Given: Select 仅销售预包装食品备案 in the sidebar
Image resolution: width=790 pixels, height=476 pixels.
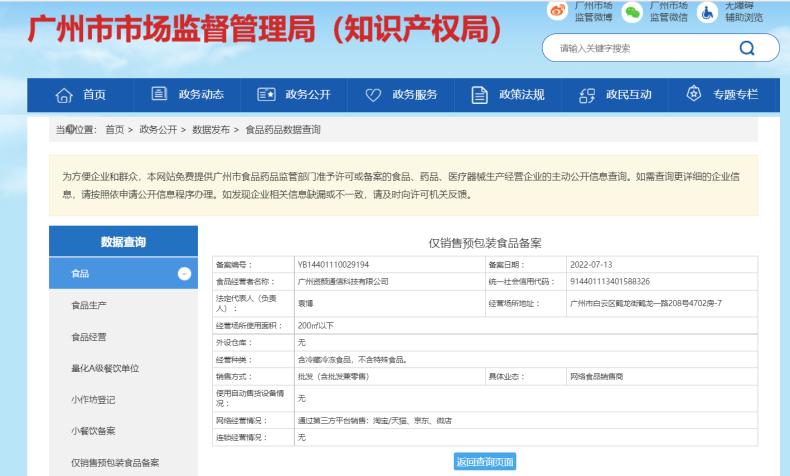Looking at the screenshot, I should click(x=115, y=463).
